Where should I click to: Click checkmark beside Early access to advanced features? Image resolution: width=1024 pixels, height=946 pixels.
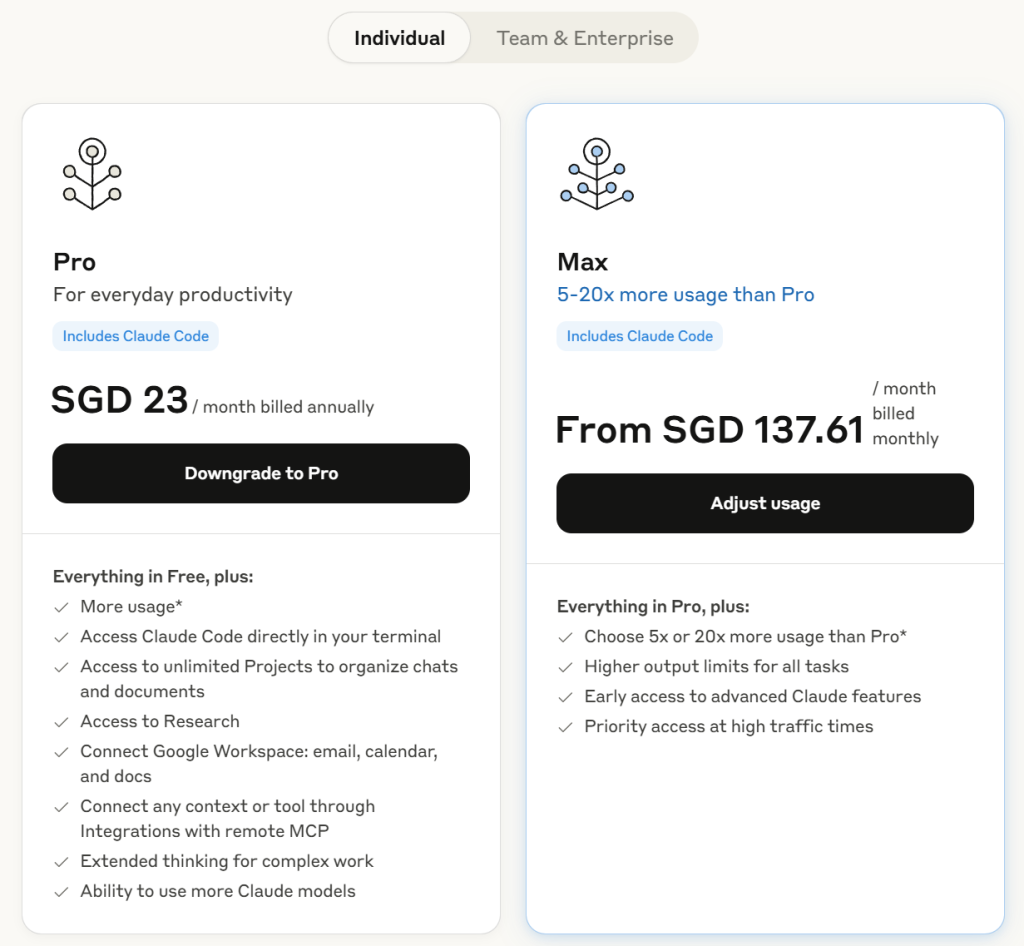[566, 697]
